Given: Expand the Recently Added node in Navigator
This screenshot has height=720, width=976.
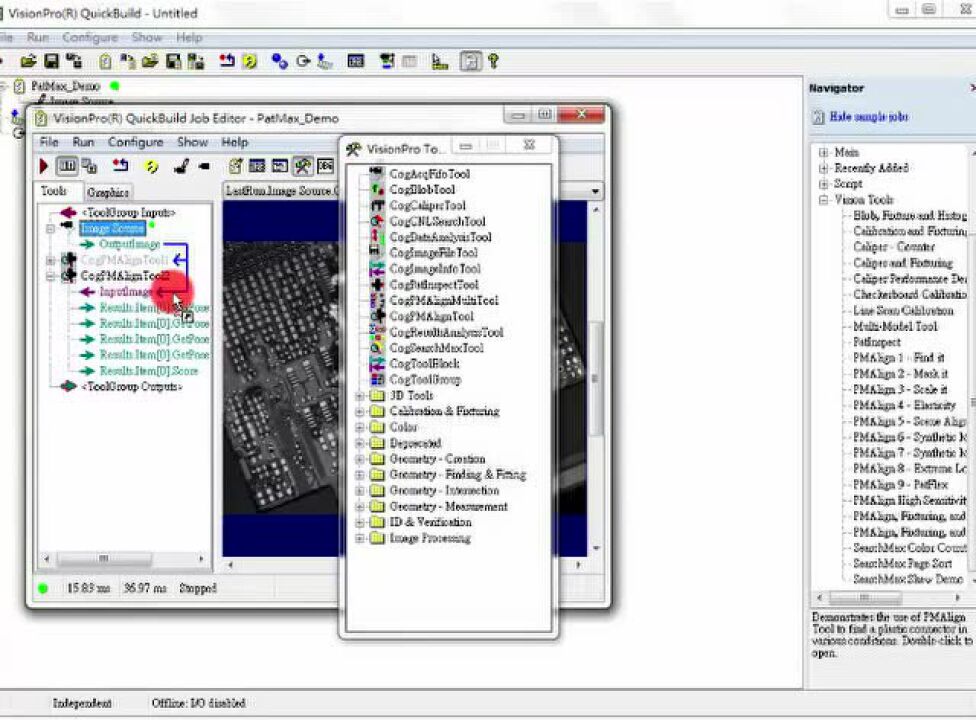Looking at the screenshot, I should (x=824, y=168).
